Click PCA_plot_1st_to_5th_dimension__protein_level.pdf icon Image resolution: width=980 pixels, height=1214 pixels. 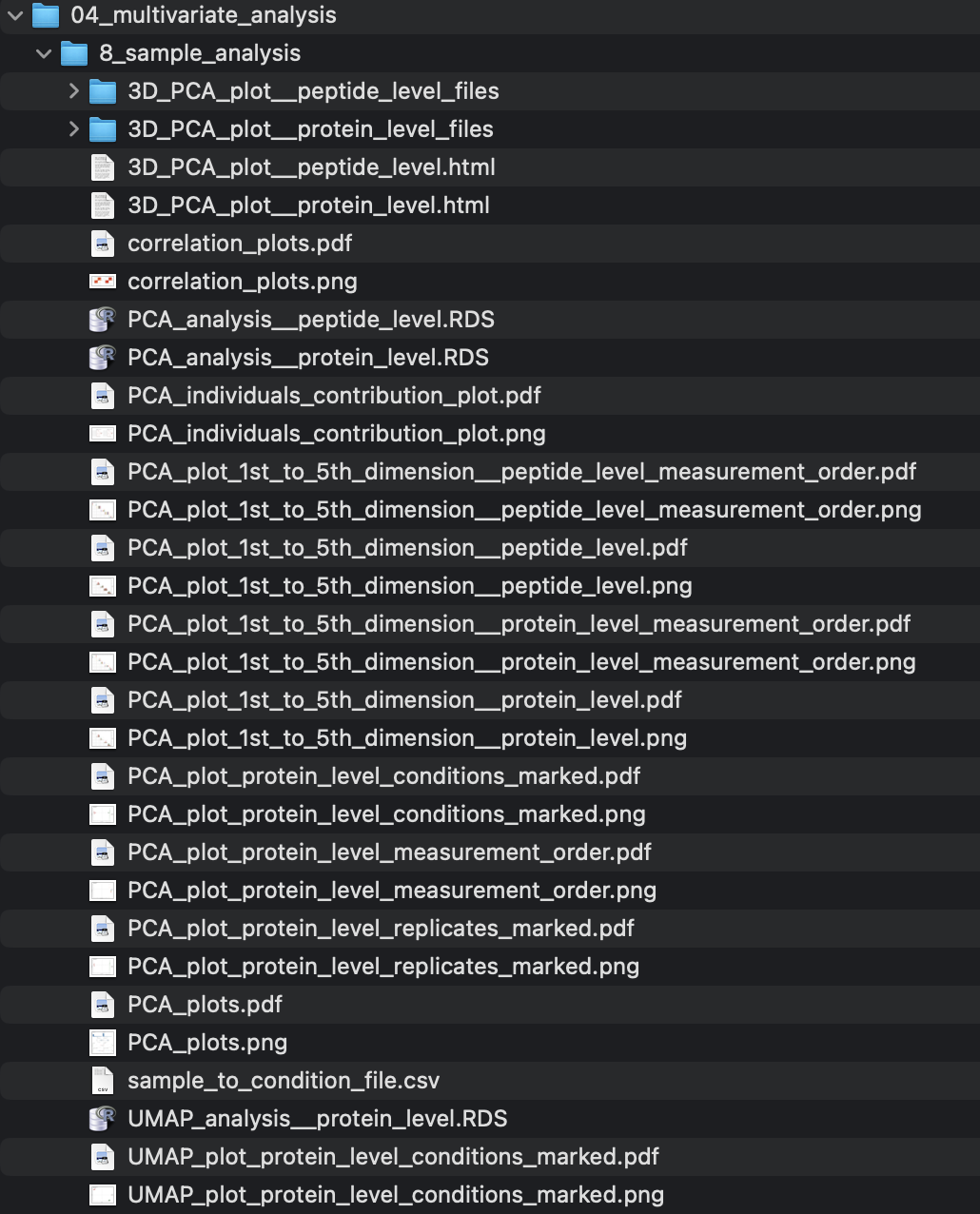103,700
